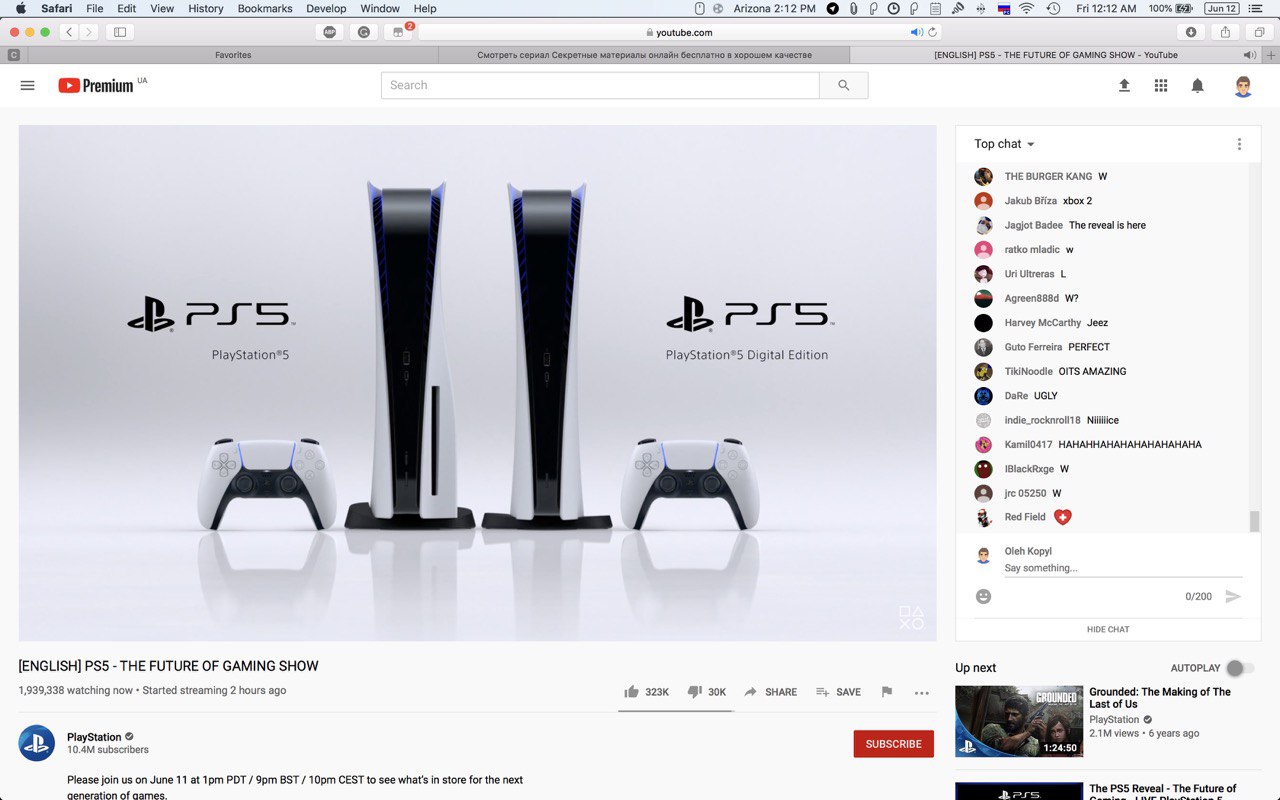The image size is (1280, 800).
Task: Expand the Top chat dropdown
Action: pos(1004,144)
